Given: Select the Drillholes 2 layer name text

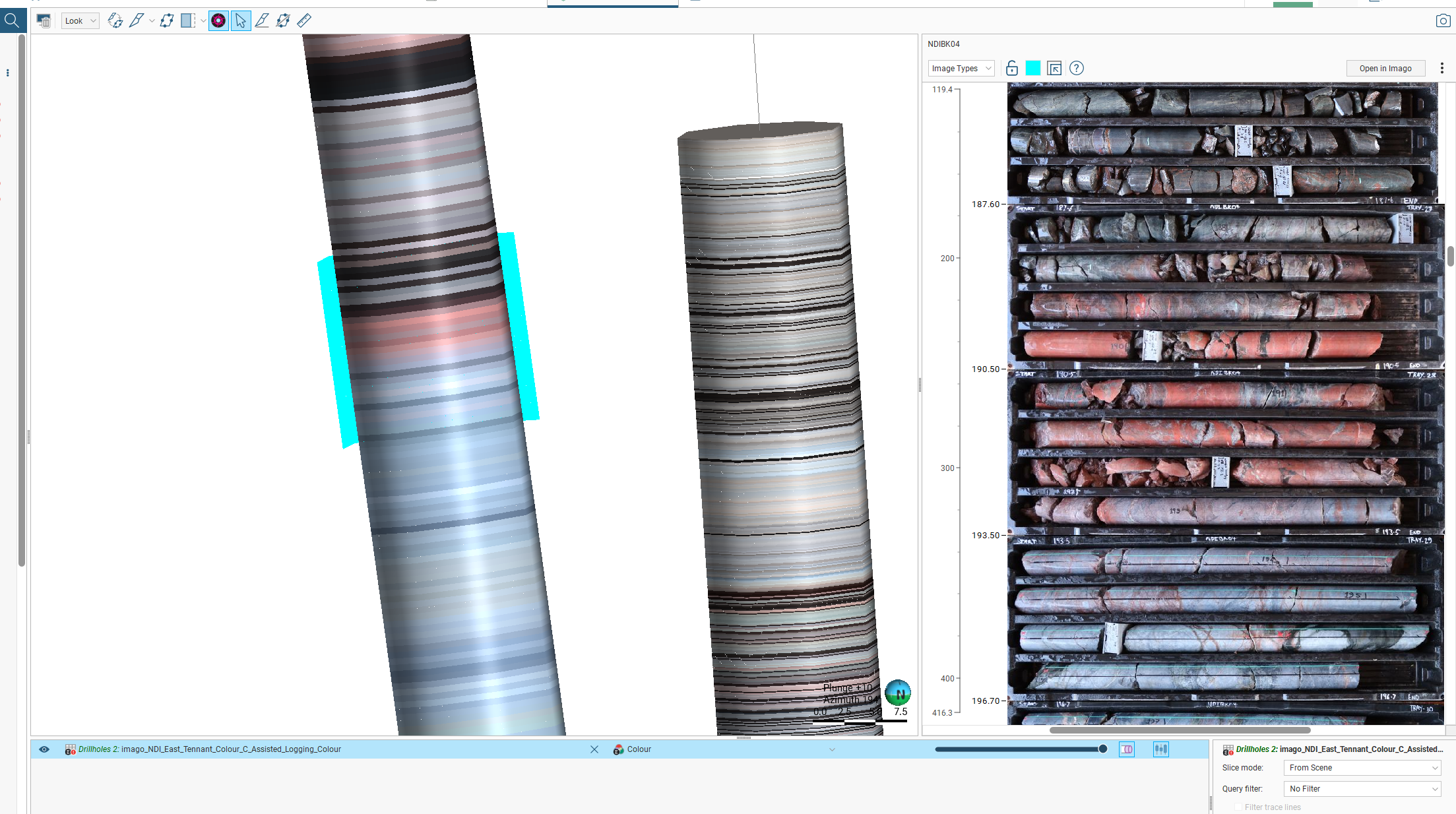Looking at the screenshot, I should [210, 749].
